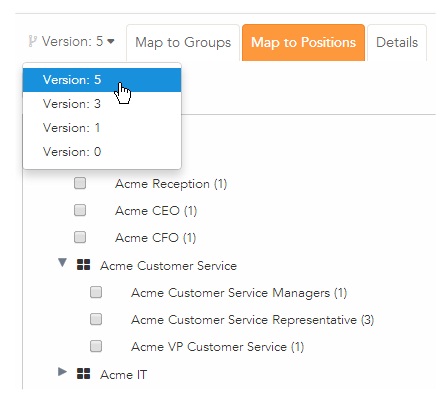Screen dimensions: 445x405
Task: Expand the Acme IT group
Action: click(x=62, y=372)
